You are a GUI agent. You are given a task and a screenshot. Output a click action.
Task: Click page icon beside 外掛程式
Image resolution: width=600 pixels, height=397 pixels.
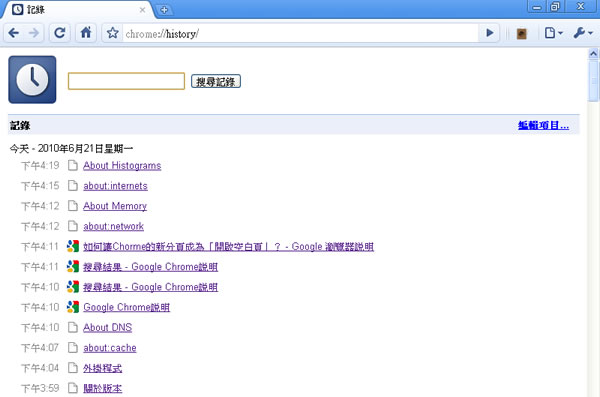pos(73,368)
